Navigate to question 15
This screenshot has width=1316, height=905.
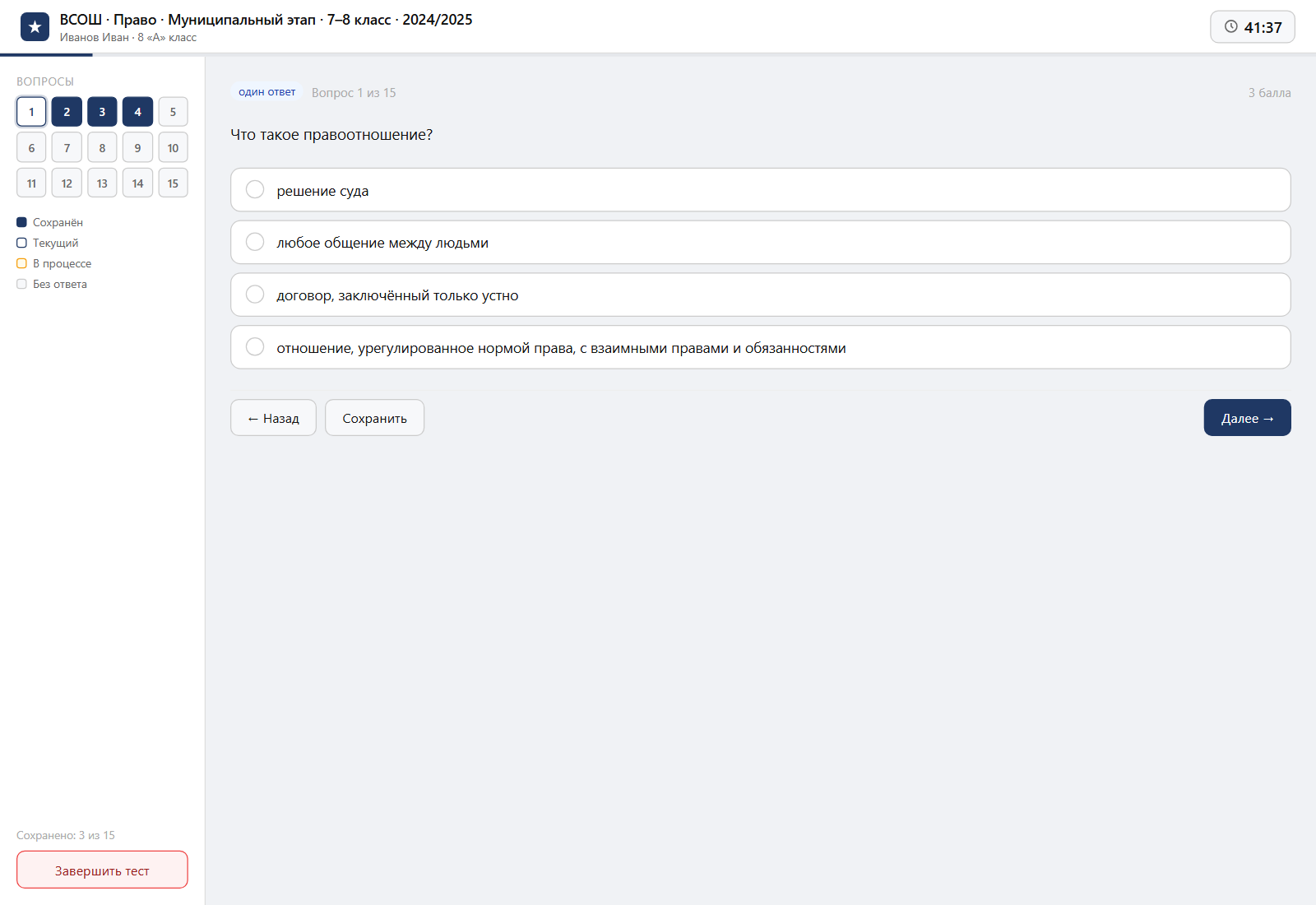(173, 183)
